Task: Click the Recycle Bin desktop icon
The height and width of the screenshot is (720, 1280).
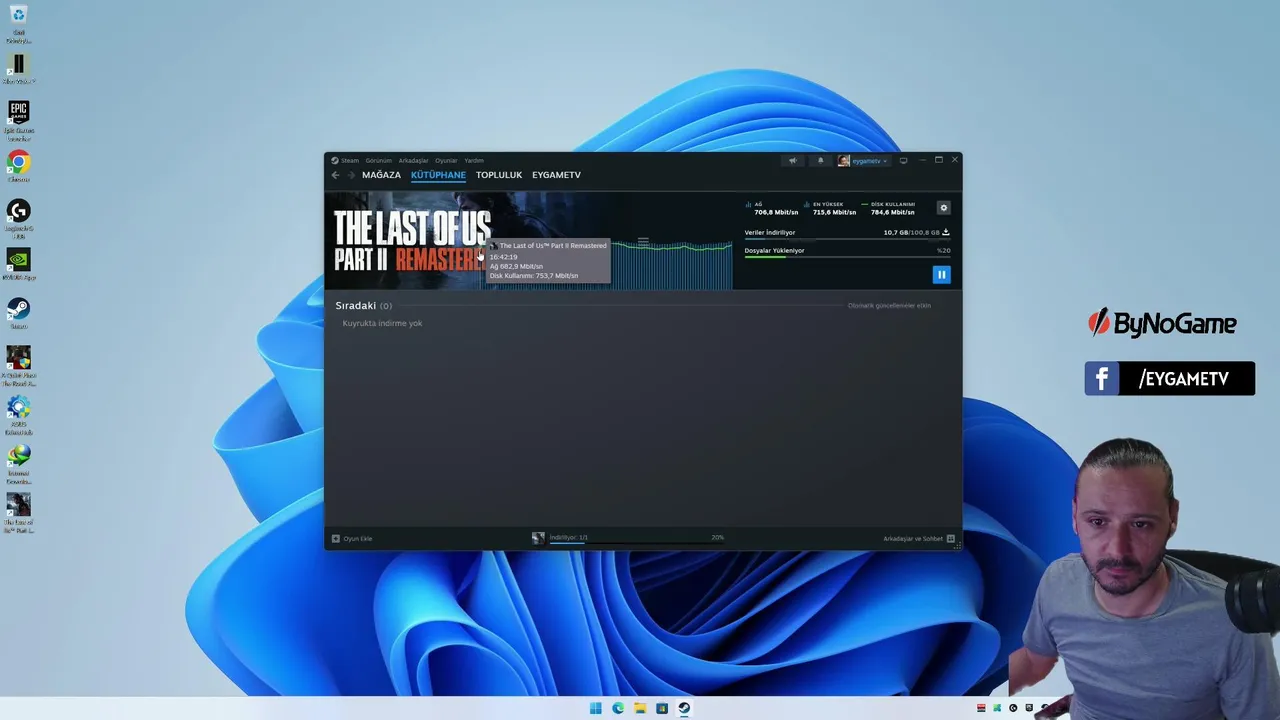Action: click(x=18, y=24)
